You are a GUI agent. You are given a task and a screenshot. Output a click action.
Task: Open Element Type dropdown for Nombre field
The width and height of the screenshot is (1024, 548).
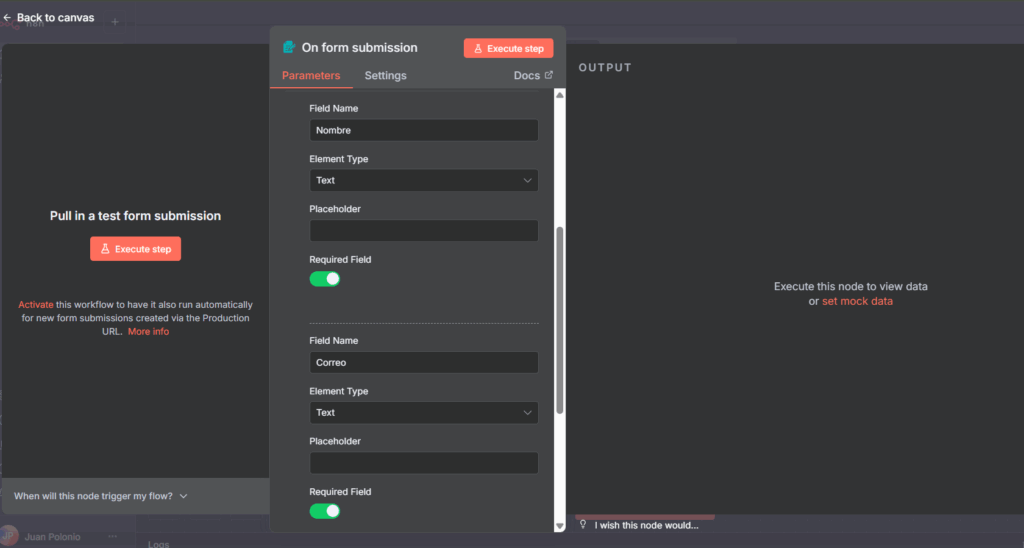click(x=424, y=180)
